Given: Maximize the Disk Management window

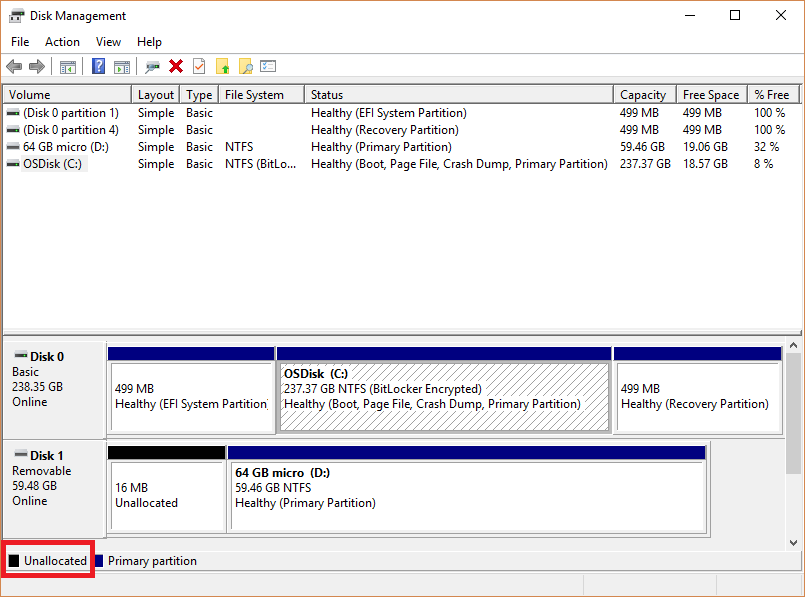Looking at the screenshot, I should (735, 15).
